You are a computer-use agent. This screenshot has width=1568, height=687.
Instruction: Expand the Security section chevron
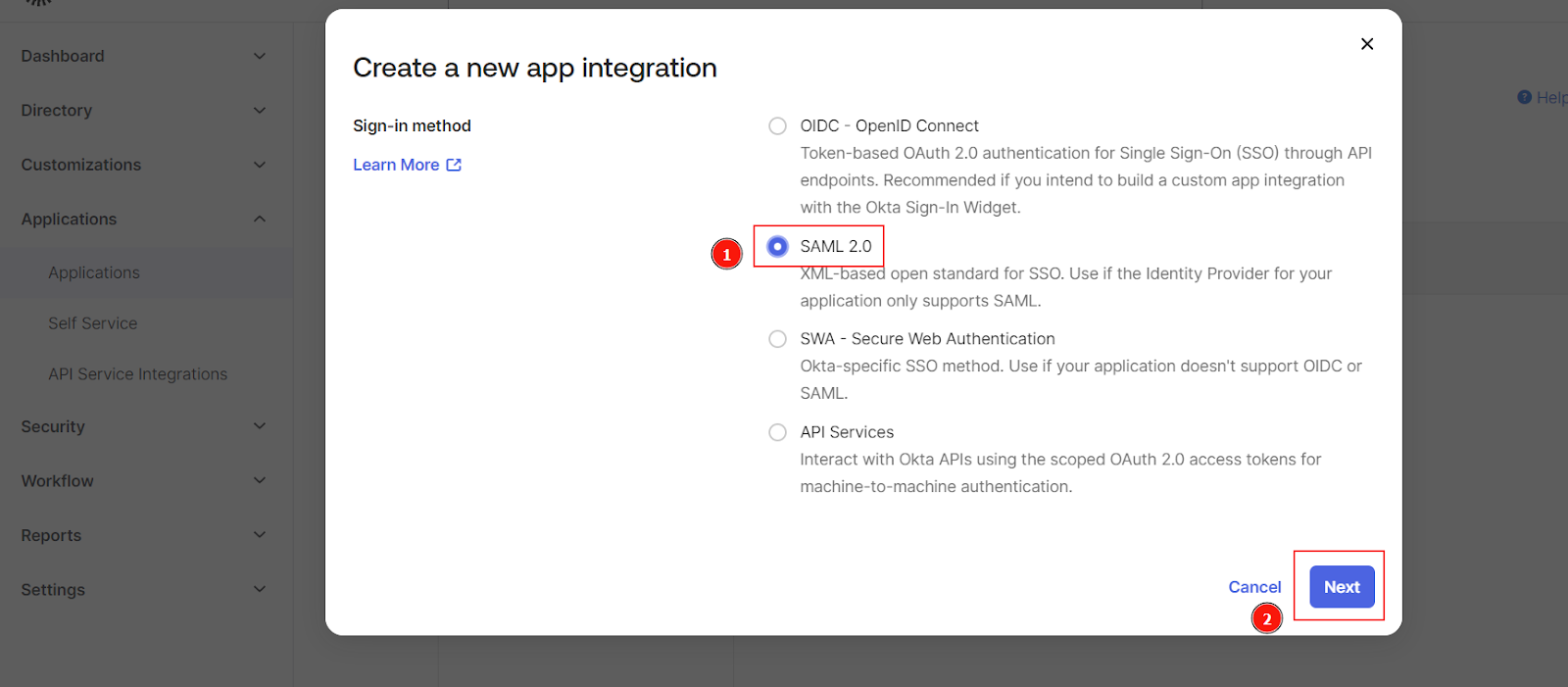click(x=260, y=426)
